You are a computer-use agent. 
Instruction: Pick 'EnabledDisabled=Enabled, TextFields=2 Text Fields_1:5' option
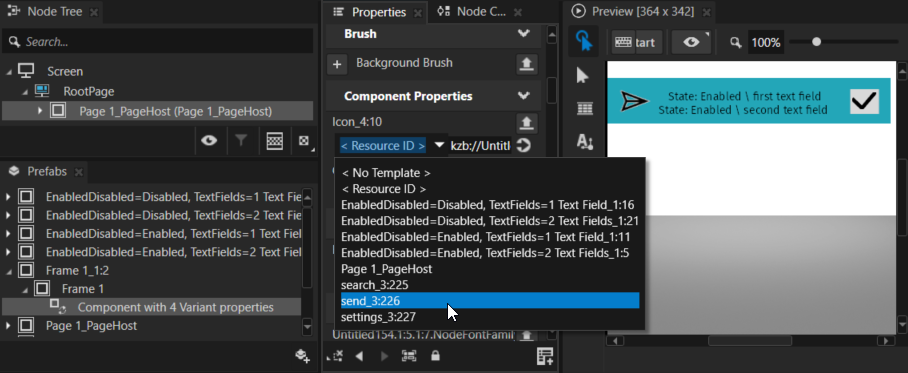[485, 253]
